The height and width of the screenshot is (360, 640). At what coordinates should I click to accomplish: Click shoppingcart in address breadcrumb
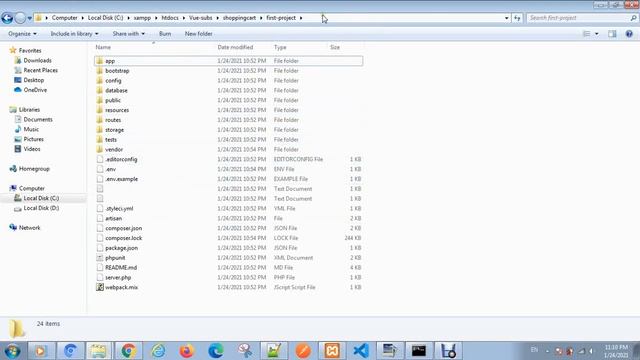[x=239, y=18]
